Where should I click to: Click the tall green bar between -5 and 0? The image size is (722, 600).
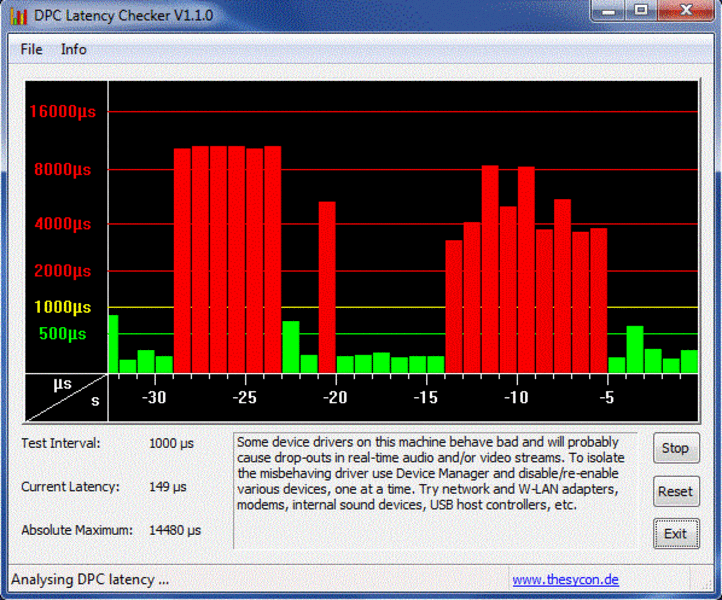point(635,350)
